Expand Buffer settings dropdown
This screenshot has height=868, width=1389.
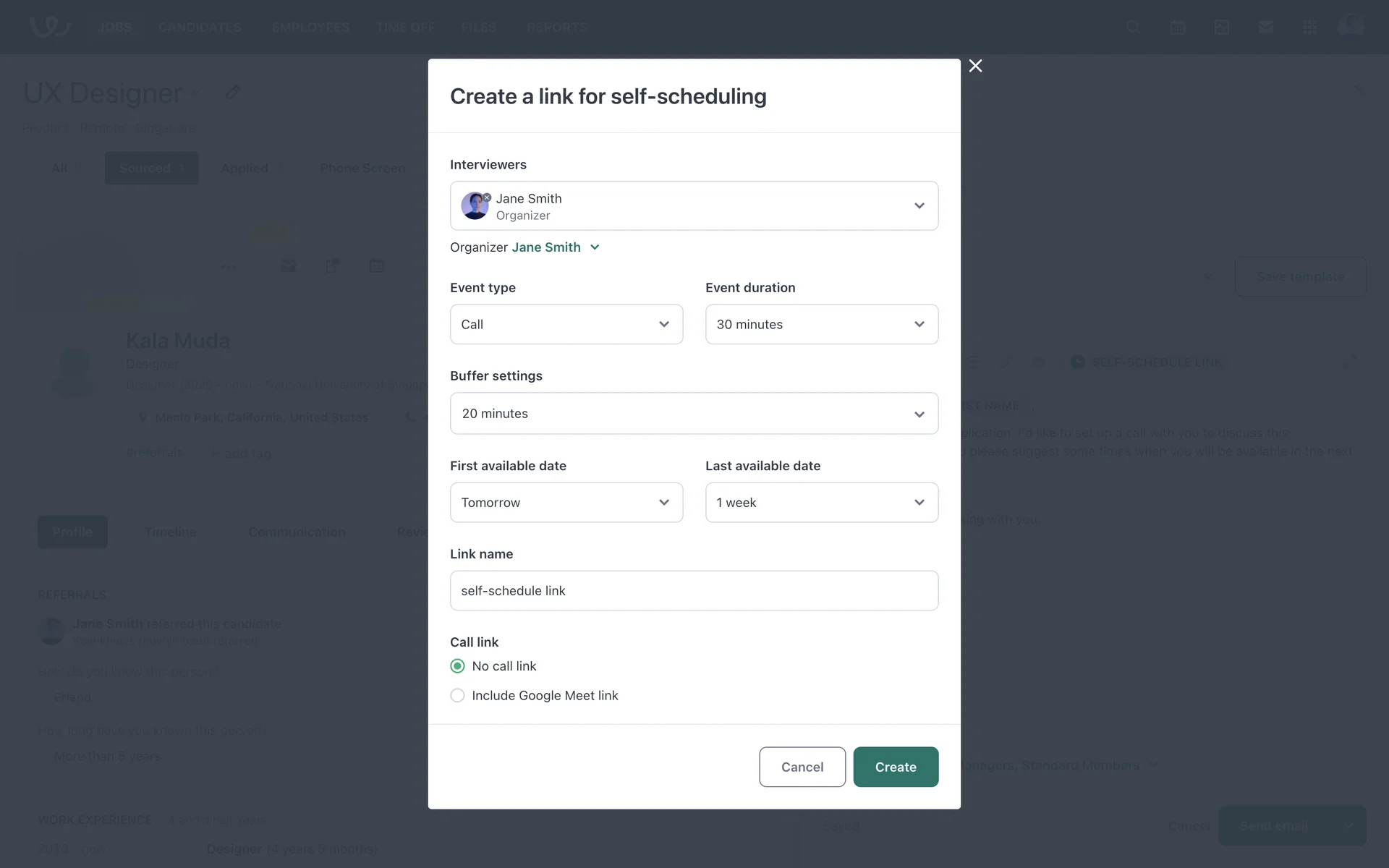click(x=694, y=414)
